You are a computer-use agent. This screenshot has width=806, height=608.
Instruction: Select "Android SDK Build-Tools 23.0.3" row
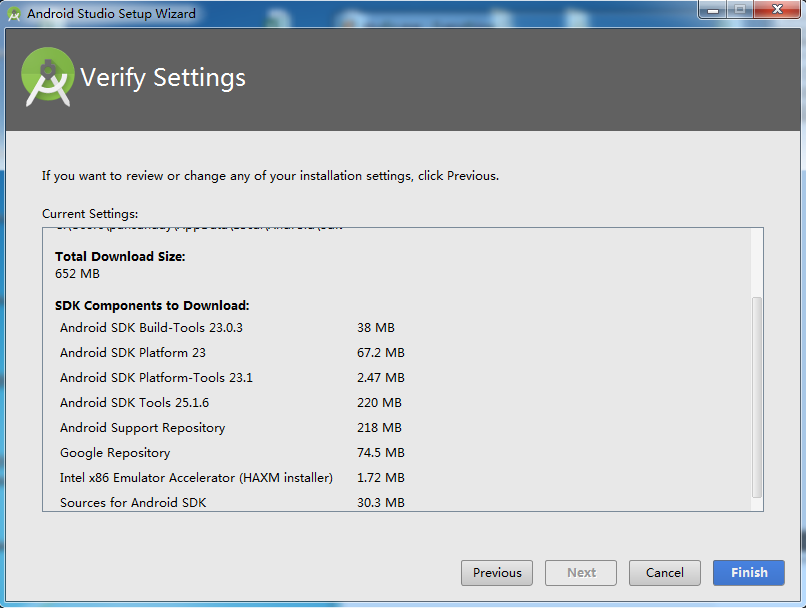pos(151,328)
